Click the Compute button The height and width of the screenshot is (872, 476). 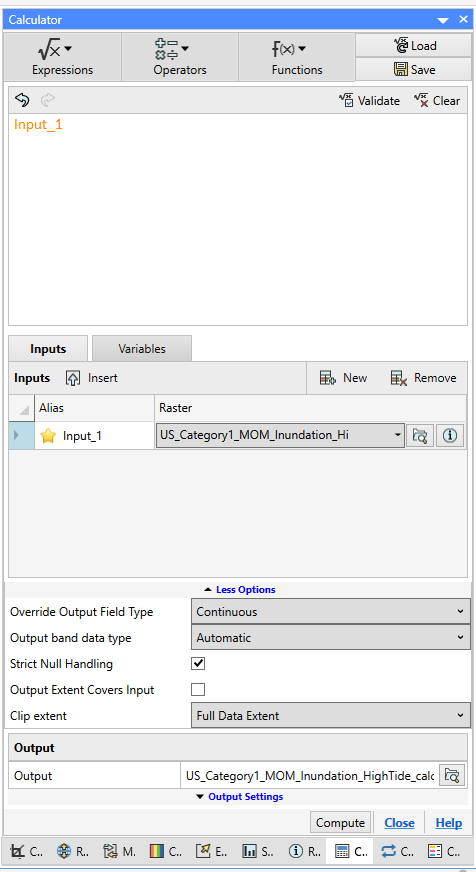[x=340, y=823]
